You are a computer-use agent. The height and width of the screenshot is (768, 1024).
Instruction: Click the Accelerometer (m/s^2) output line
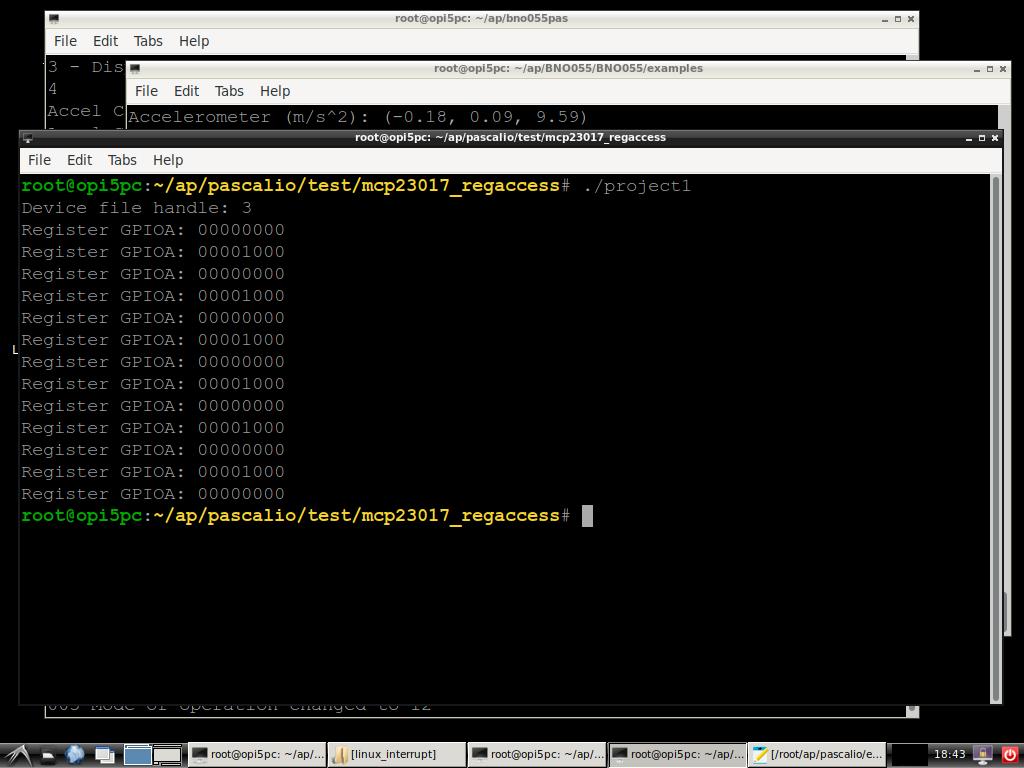[358, 117]
